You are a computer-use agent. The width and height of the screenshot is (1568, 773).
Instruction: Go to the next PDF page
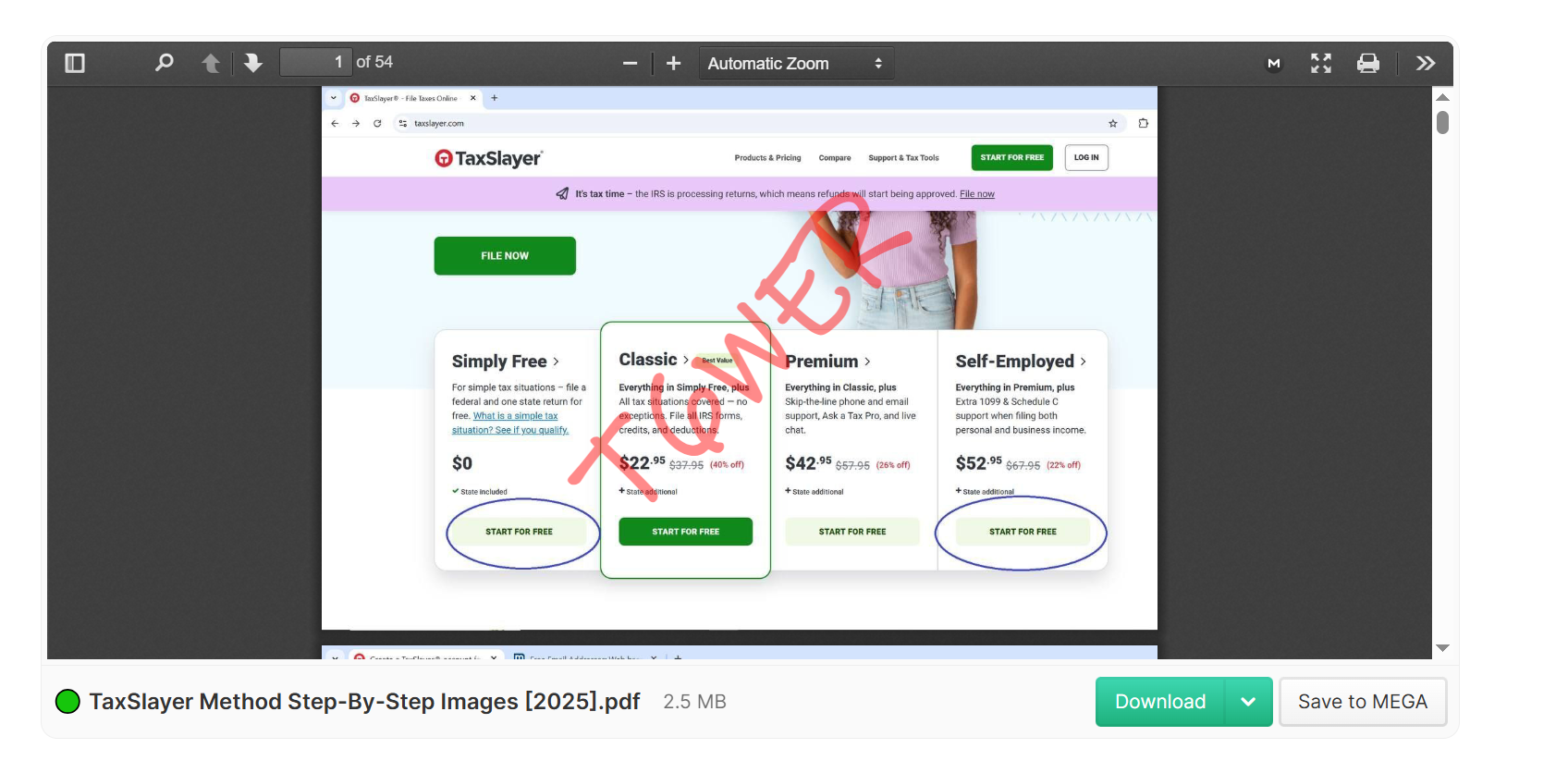252,63
